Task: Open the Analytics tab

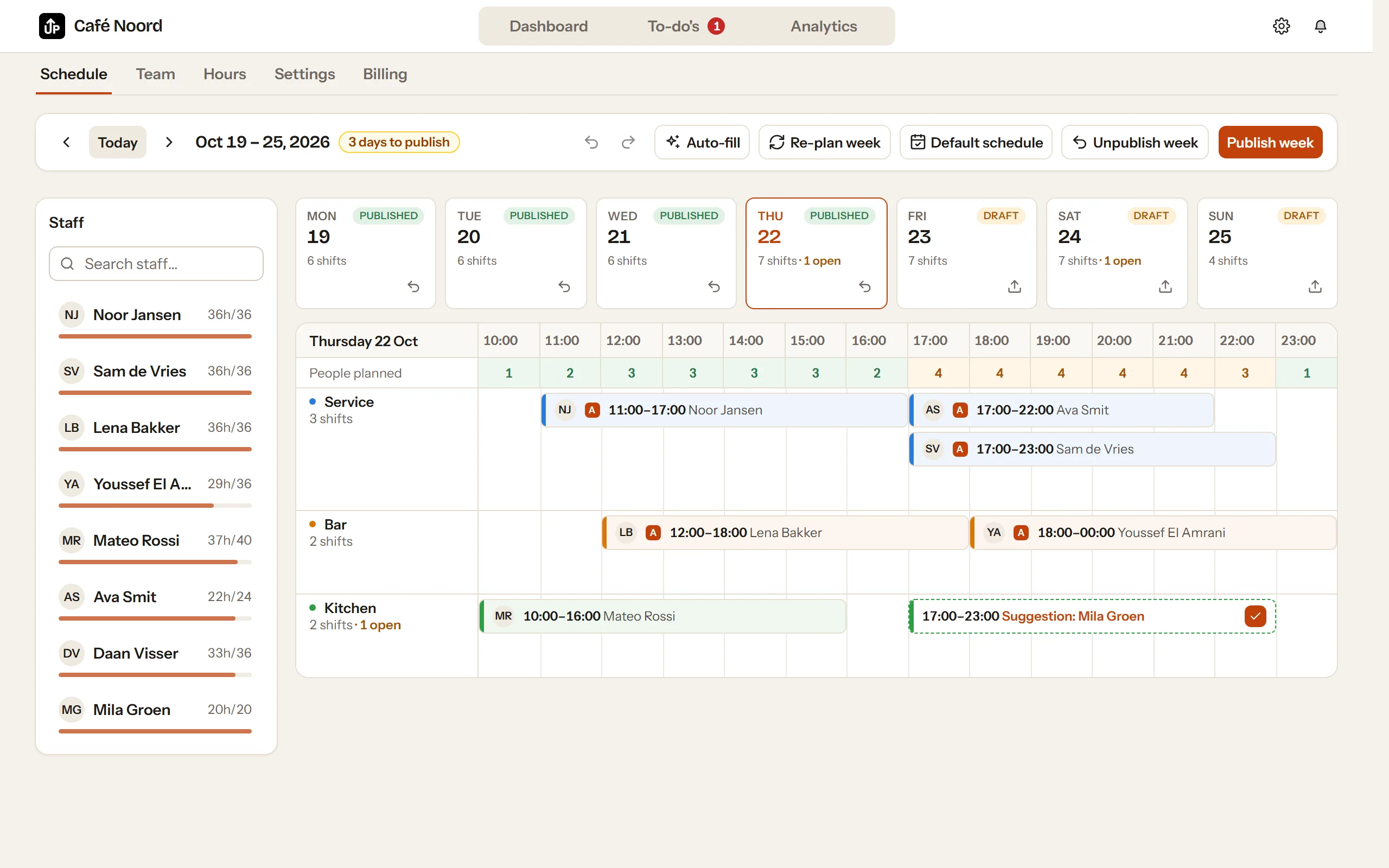Action: click(x=824, y=26)
